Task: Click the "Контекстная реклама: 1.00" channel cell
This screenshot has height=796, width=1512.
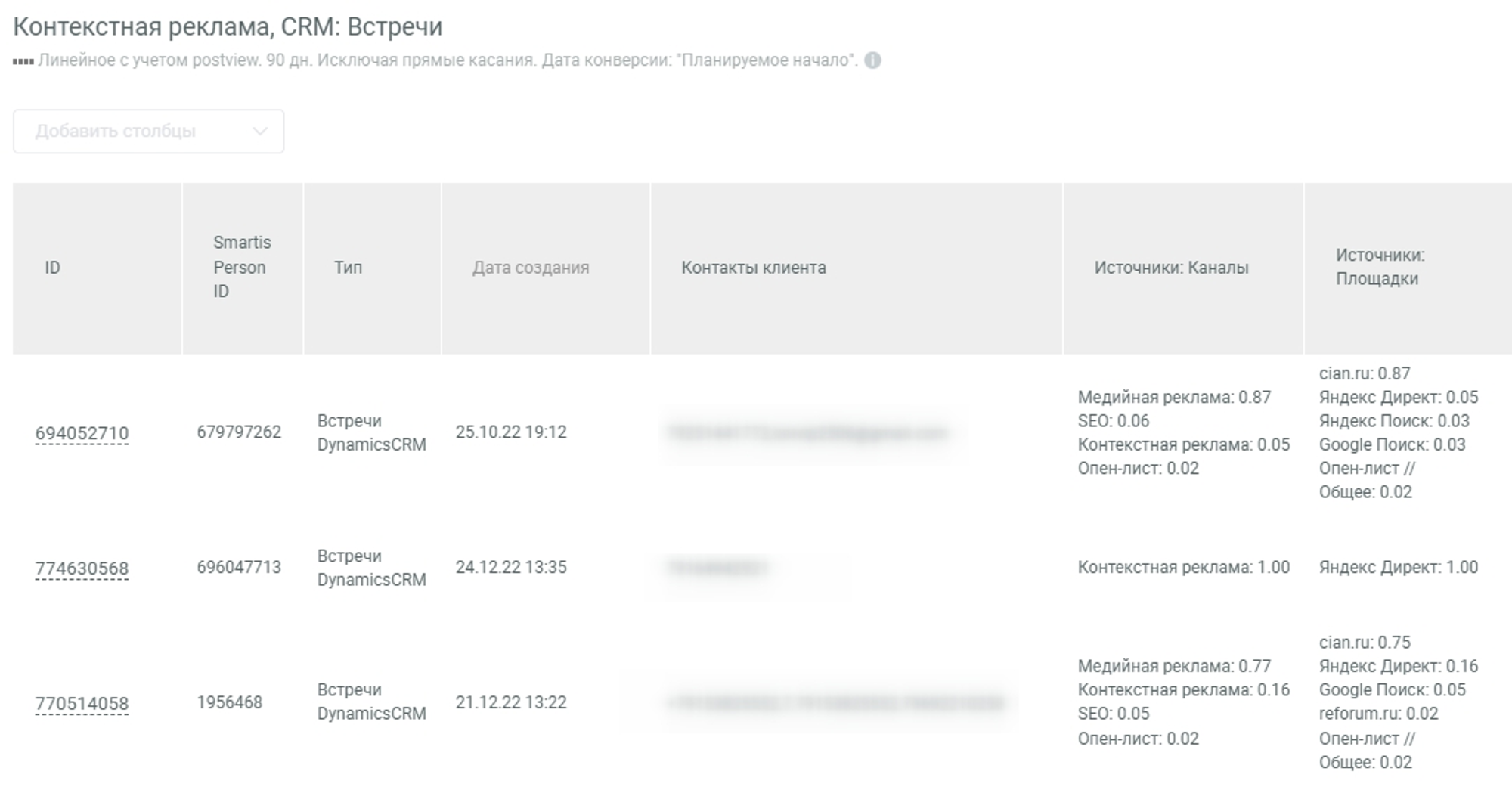Action: [x=1183, y=568]
